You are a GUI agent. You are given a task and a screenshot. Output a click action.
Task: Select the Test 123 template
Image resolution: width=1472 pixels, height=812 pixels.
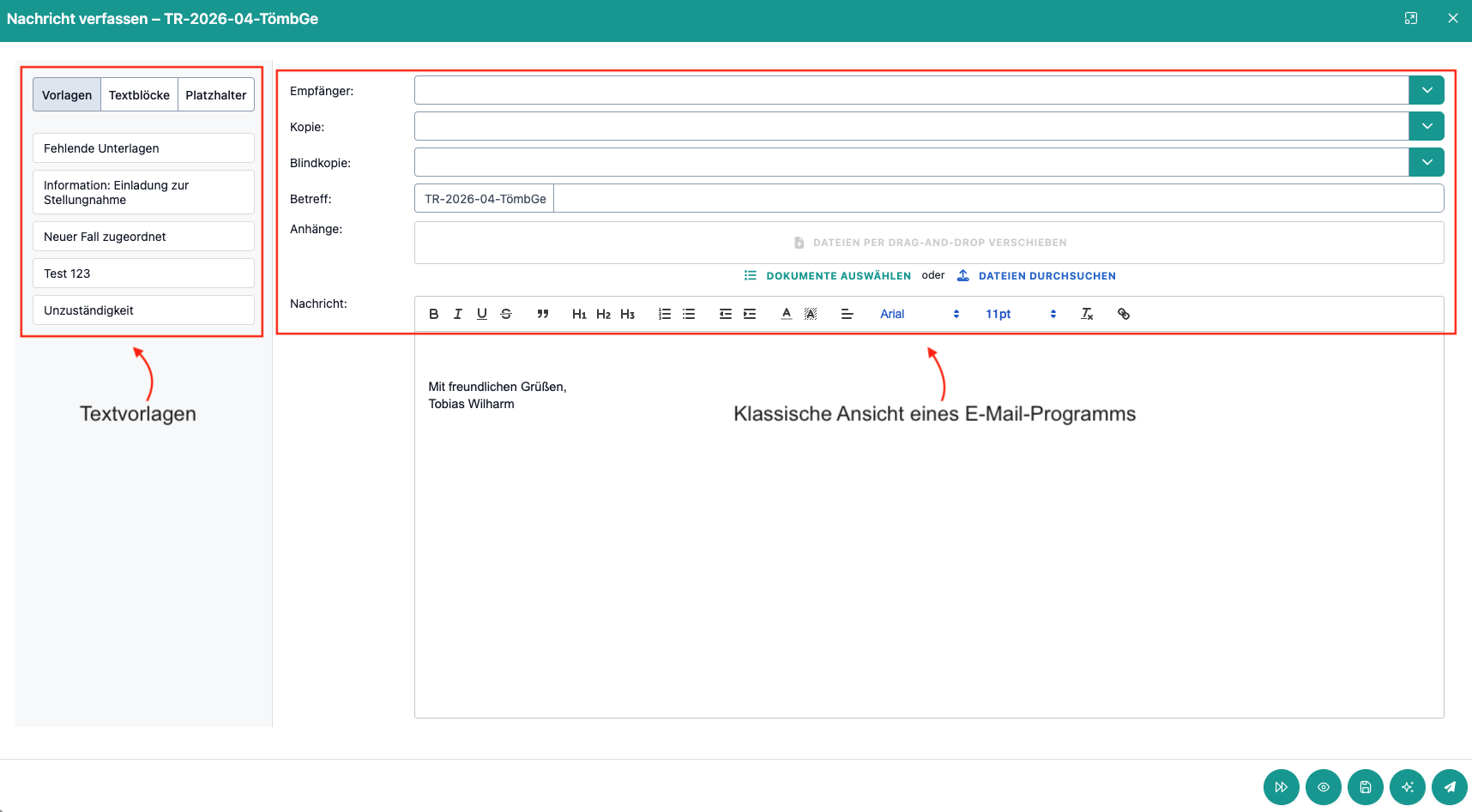(143, 274)
